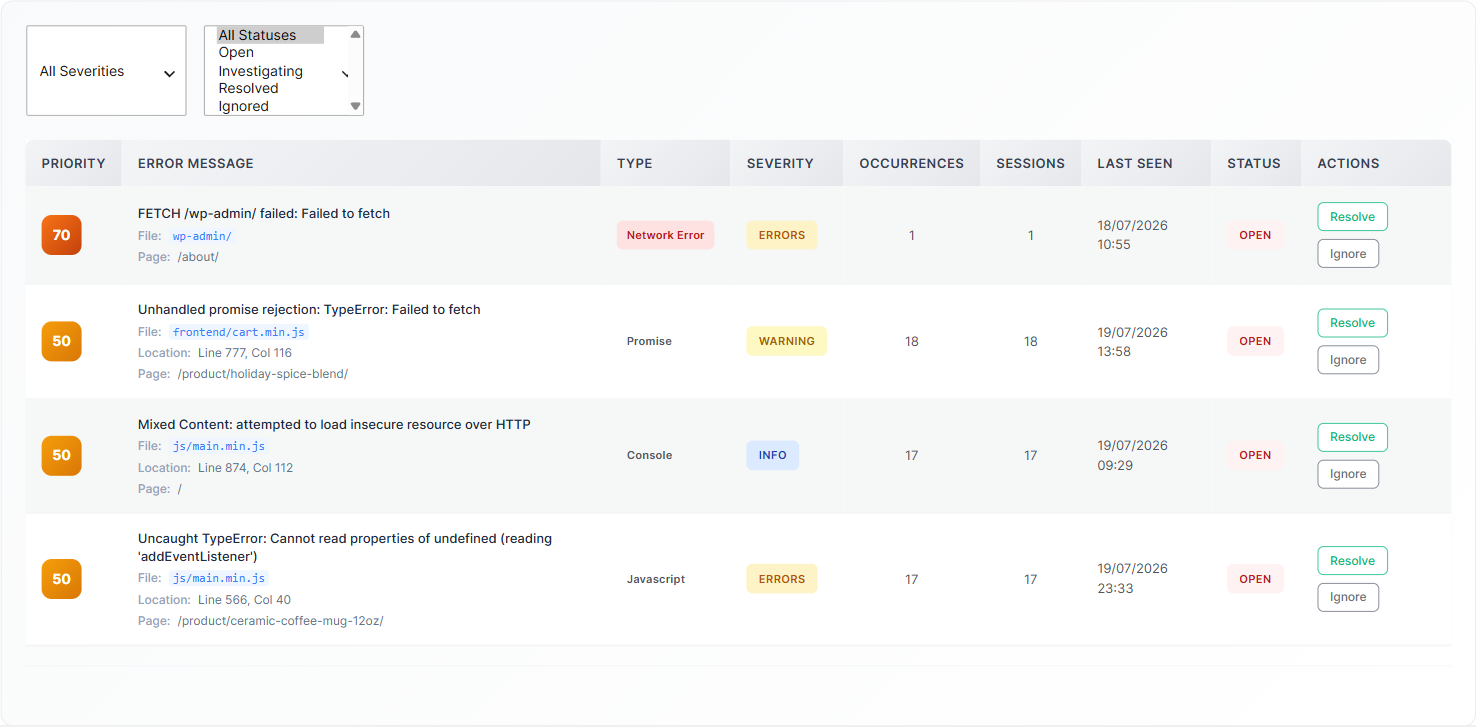
Task: Open the All Severities dropdown
Action: click(106, 71)
